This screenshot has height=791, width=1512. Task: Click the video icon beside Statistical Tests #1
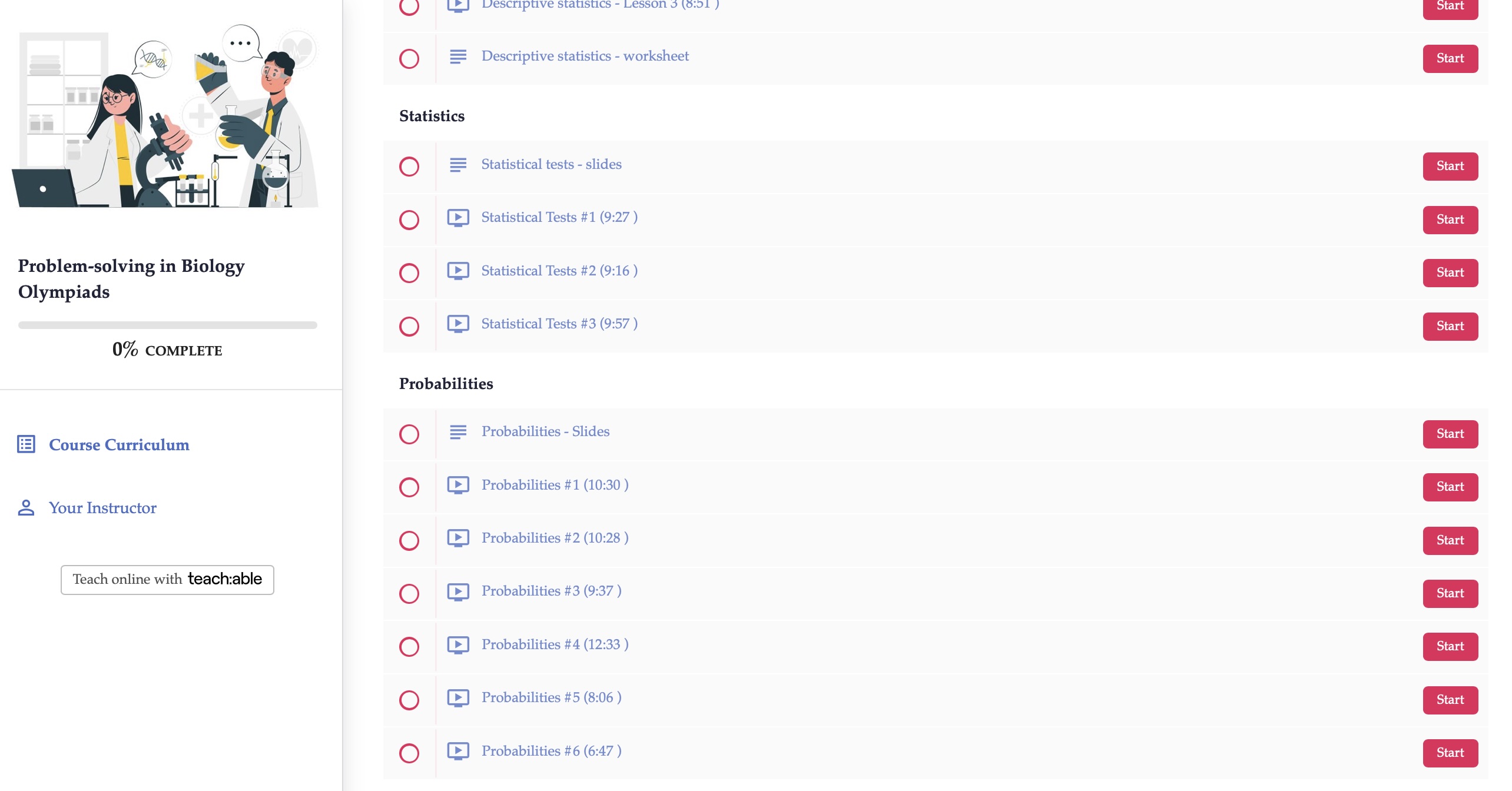click(x=457, y=218)
